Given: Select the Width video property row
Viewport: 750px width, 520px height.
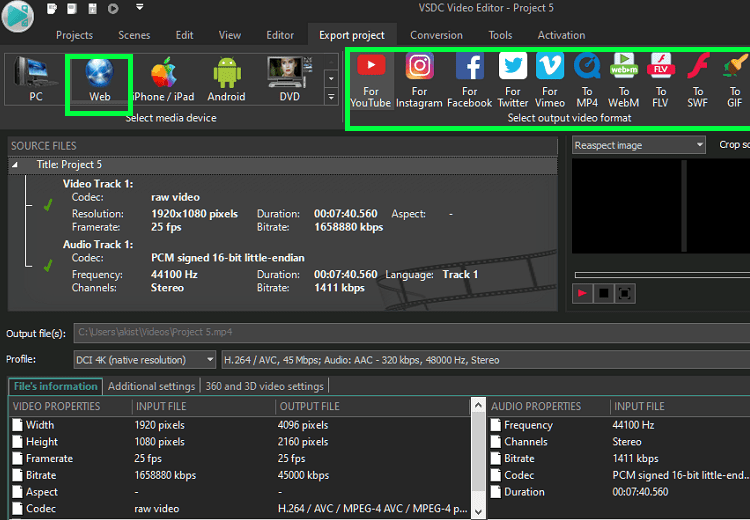Looking at the screenshot, I should coord(239,425).
